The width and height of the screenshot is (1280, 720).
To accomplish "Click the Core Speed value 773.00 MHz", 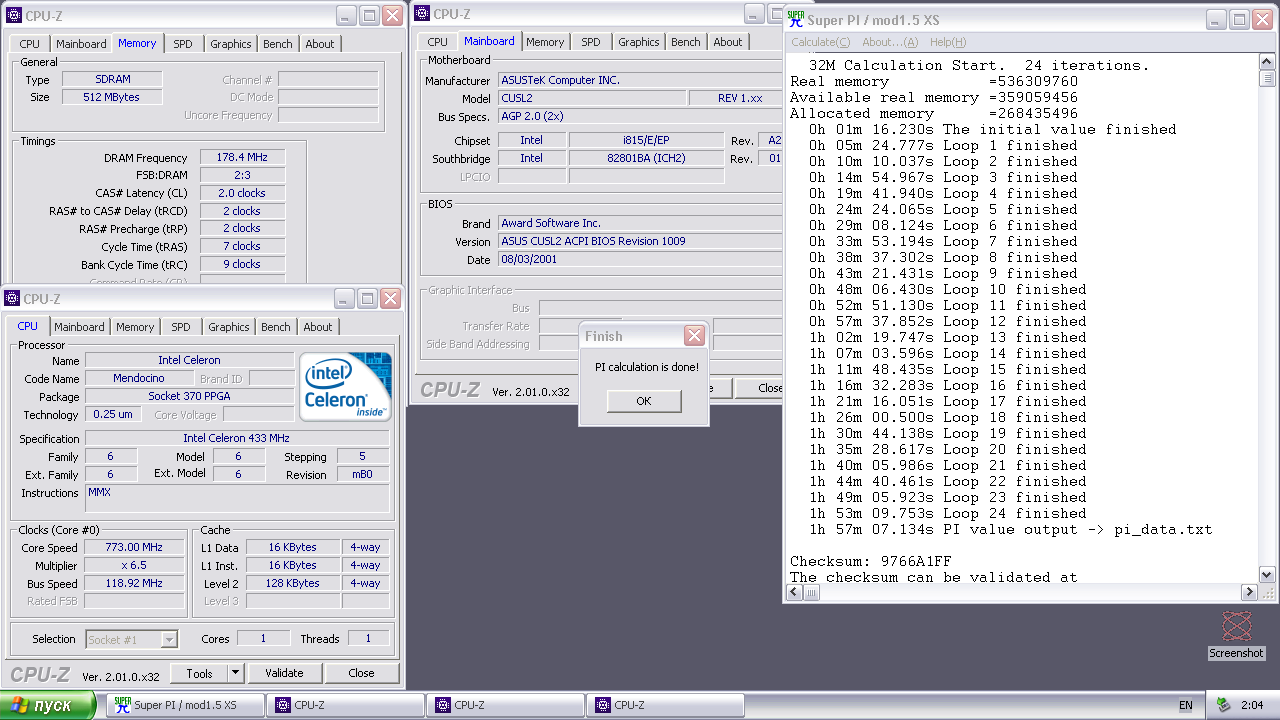I will click(135, 548).
